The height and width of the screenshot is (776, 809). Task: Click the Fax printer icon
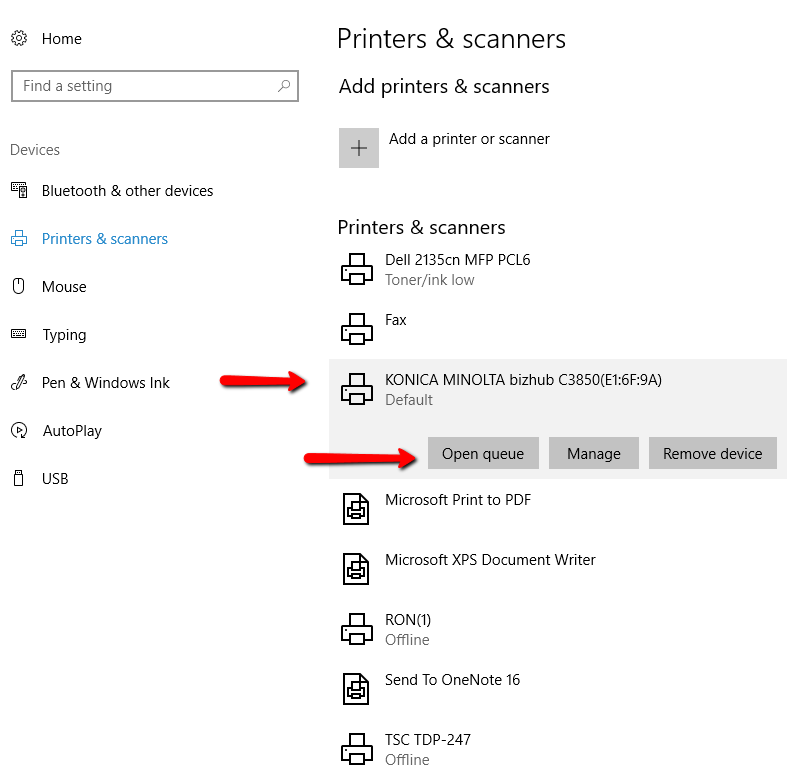[357, 329]
